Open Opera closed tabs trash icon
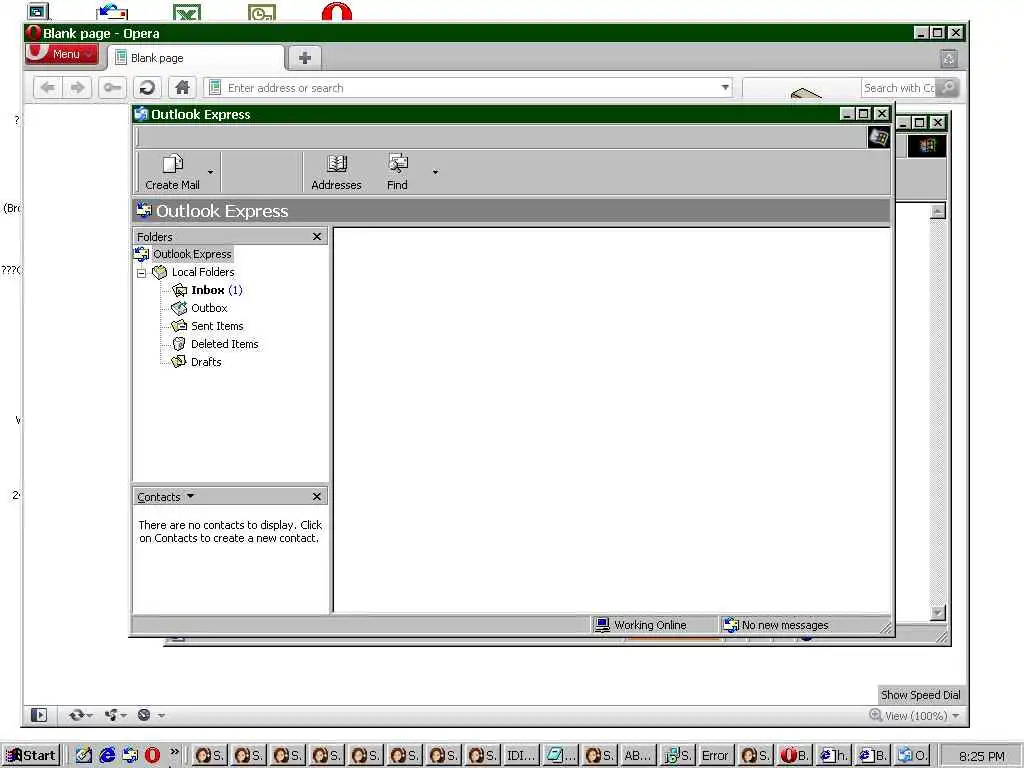This screenshot has width=1024, height=768. pos(949,59)
